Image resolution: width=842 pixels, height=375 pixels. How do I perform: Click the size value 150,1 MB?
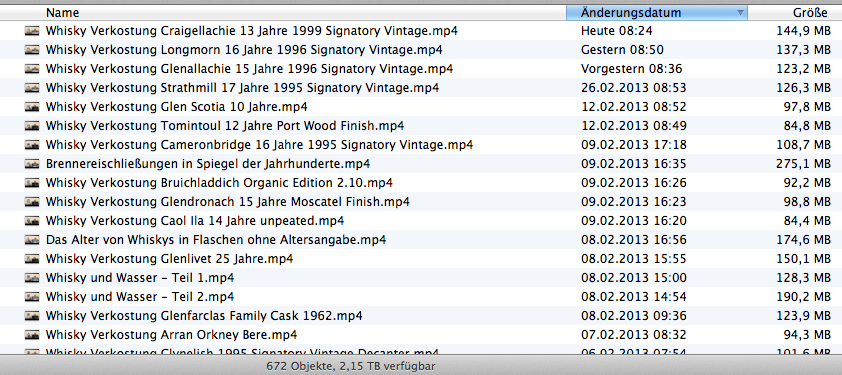point(803,259)
